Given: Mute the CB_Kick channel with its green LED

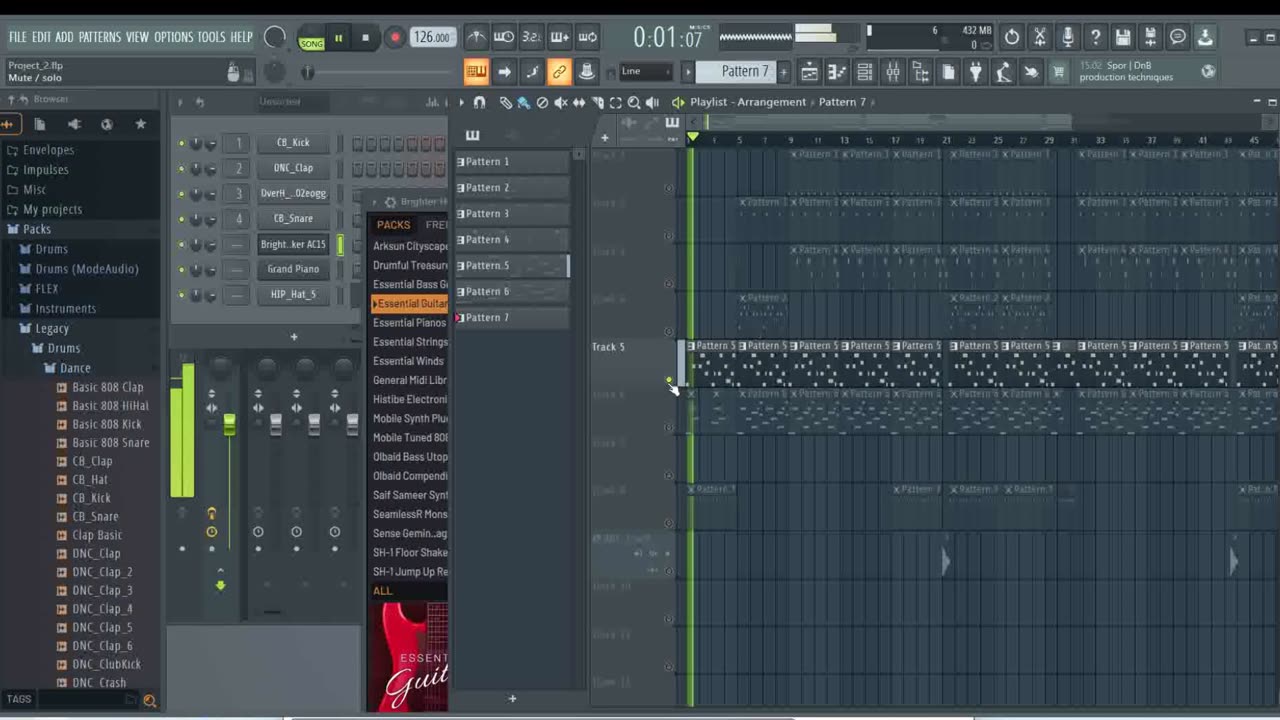Looking at the screenshot, I should point(181,143).
